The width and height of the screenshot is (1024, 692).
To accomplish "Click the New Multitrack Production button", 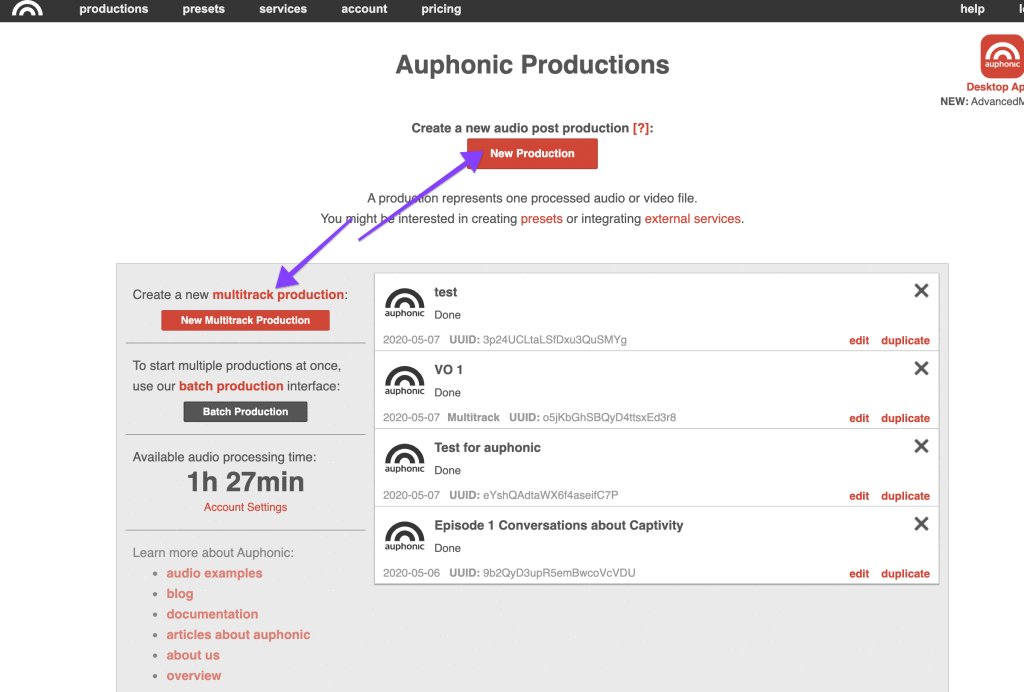I will coord(246,320).
